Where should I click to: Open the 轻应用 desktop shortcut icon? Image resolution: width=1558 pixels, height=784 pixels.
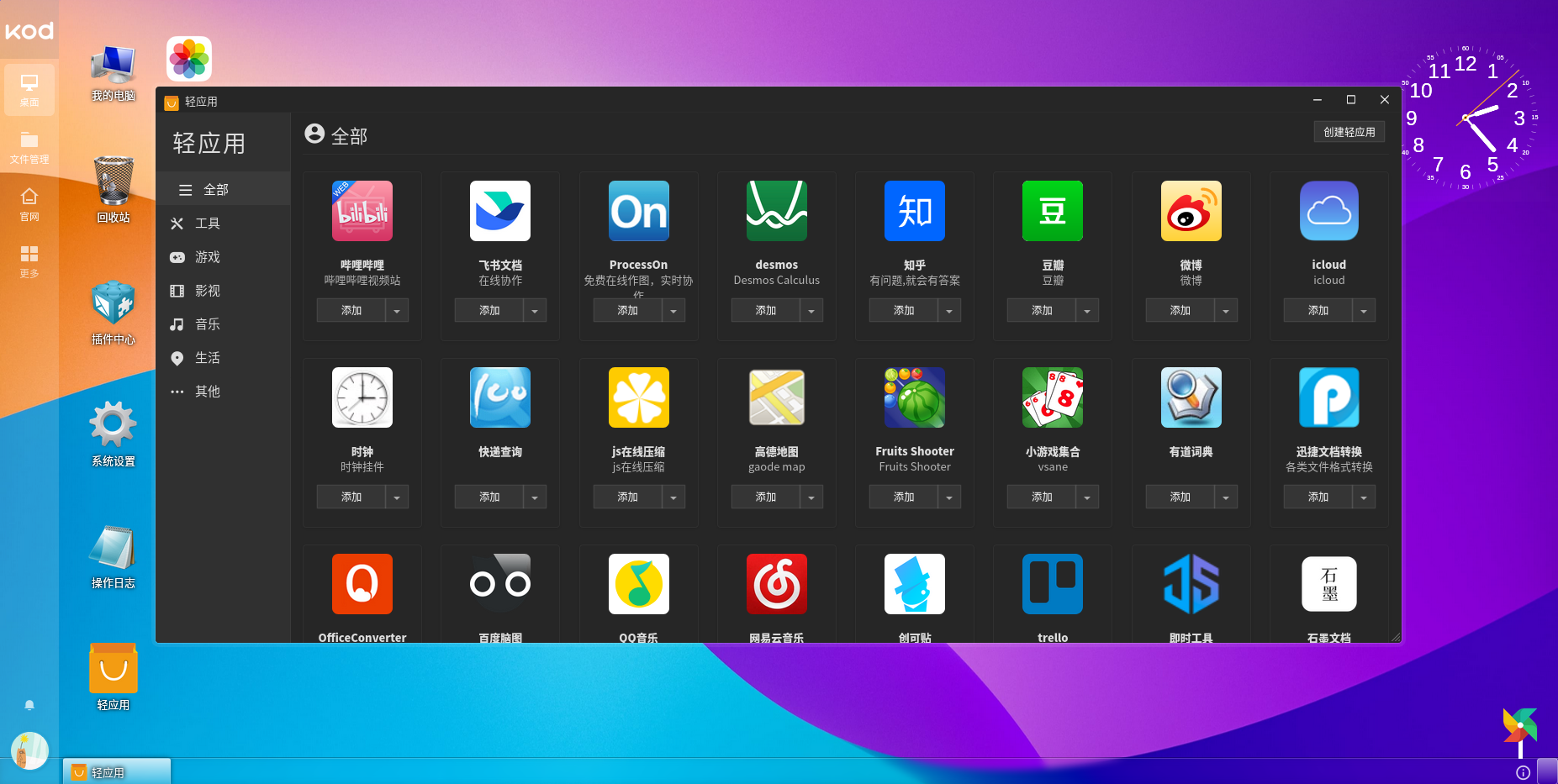(x=114, y=669)
